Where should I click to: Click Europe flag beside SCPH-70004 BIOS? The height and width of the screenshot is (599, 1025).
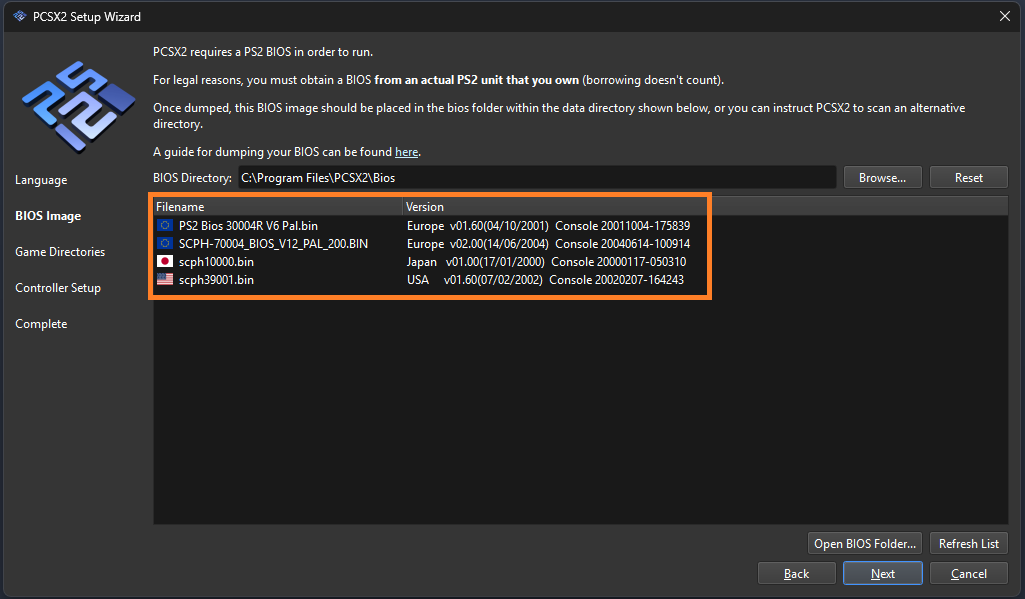tap(165, 243)
